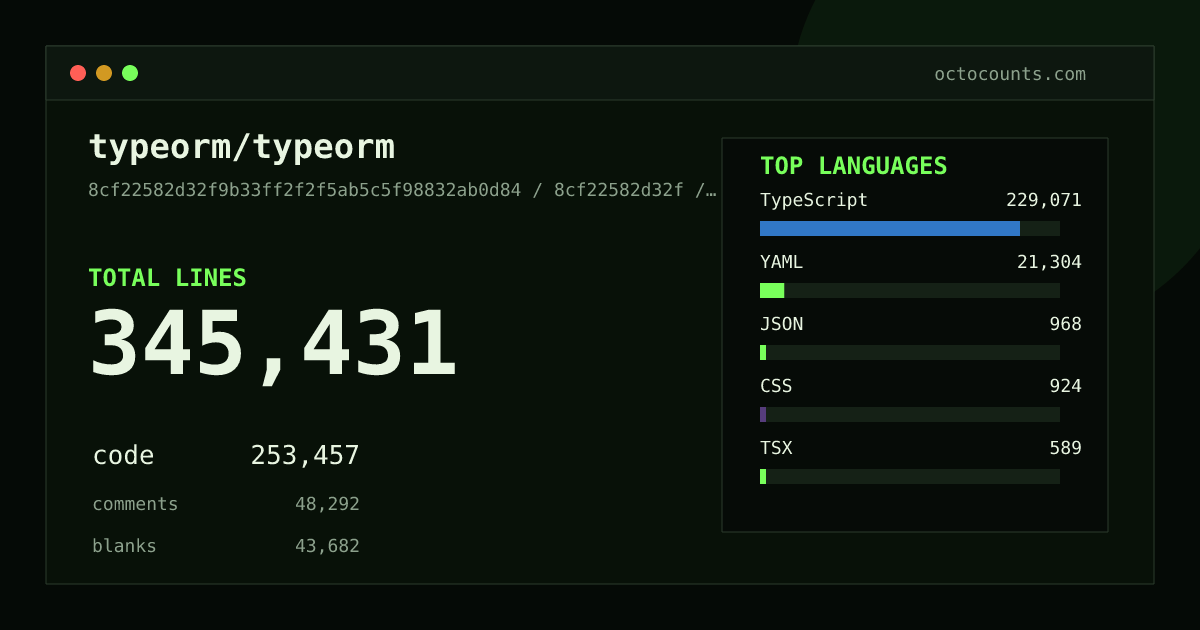Screen dimensions: 1200x630
Task: Click the typeorm/typeorm repository title
Action: click(242, 147)
